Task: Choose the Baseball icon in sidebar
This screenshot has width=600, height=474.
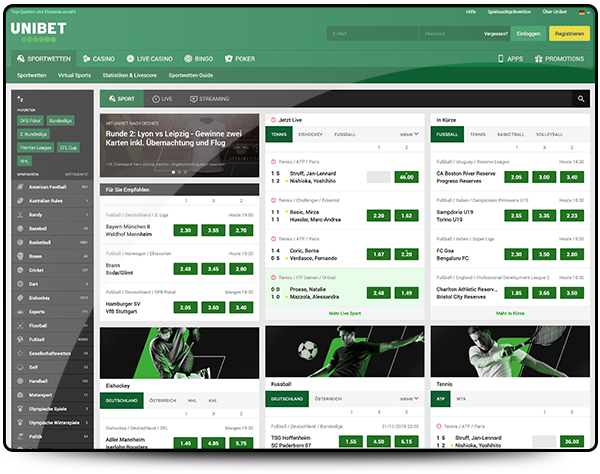Action: (20, 228)
